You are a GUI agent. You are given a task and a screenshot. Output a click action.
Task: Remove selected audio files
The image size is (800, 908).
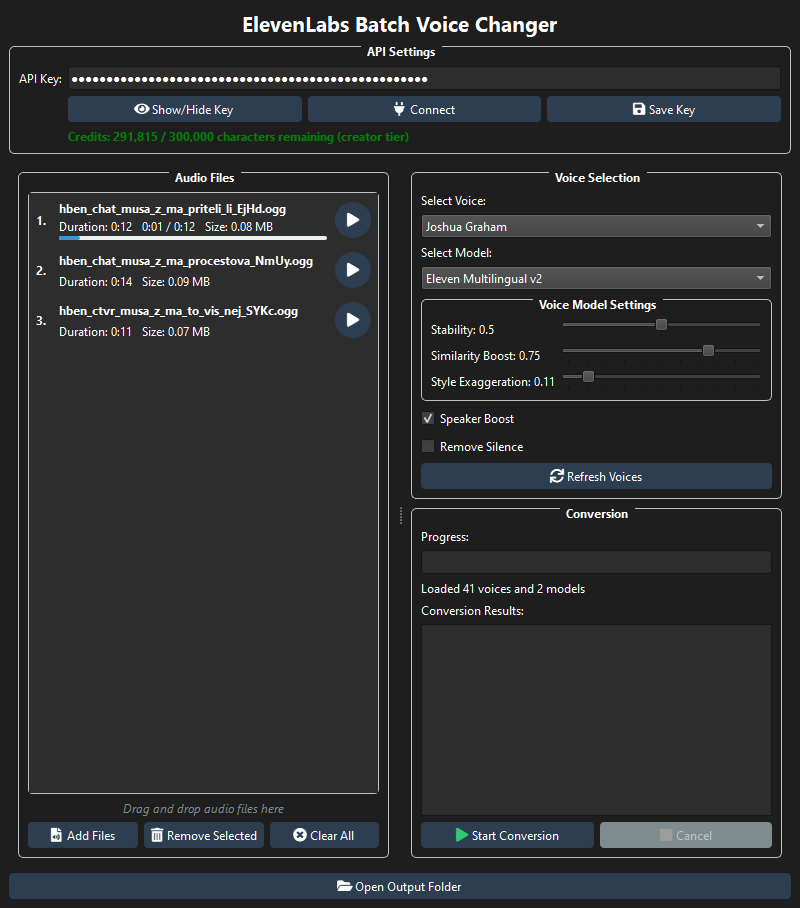point(204,835)
